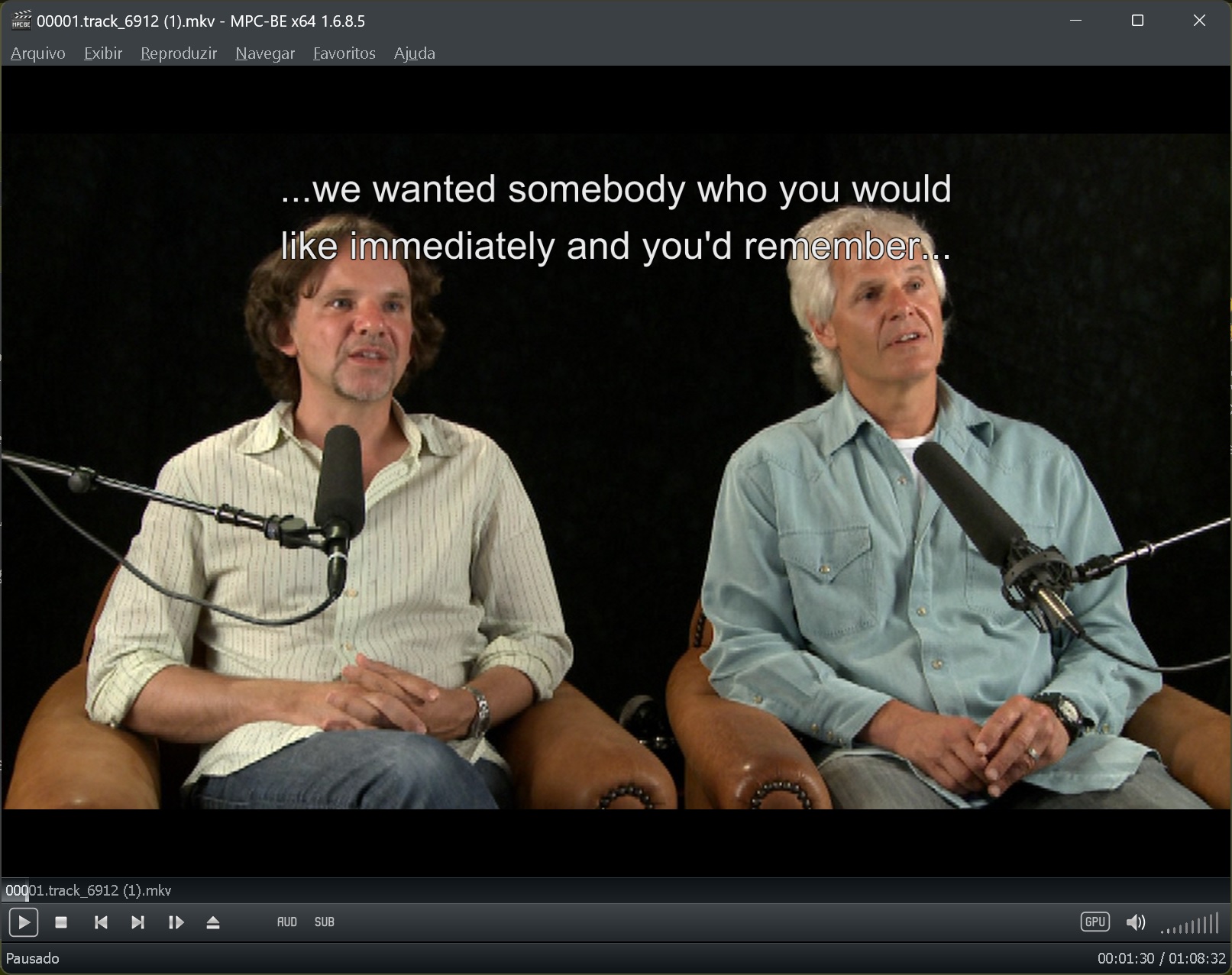Click the MPC-BE icon in the title bar
The image size is (1232, 975).
(x=21, y=21)
